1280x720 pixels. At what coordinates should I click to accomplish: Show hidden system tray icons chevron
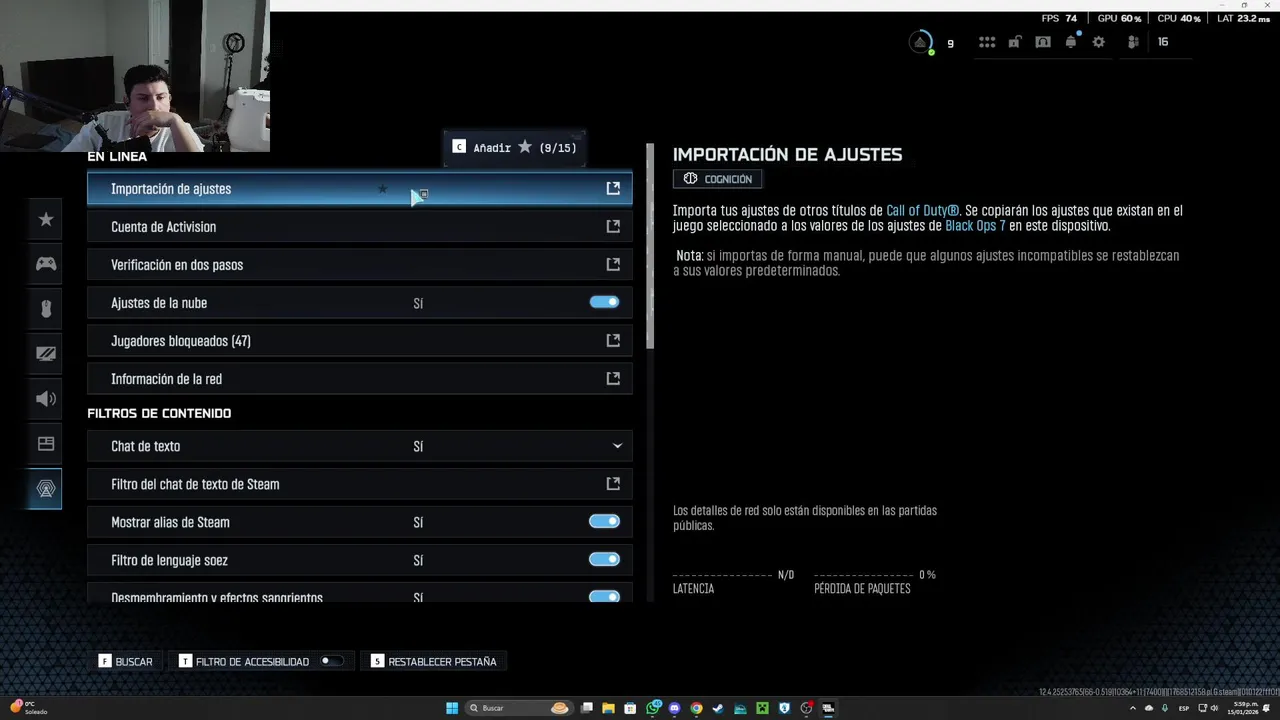click(1133, 708)
